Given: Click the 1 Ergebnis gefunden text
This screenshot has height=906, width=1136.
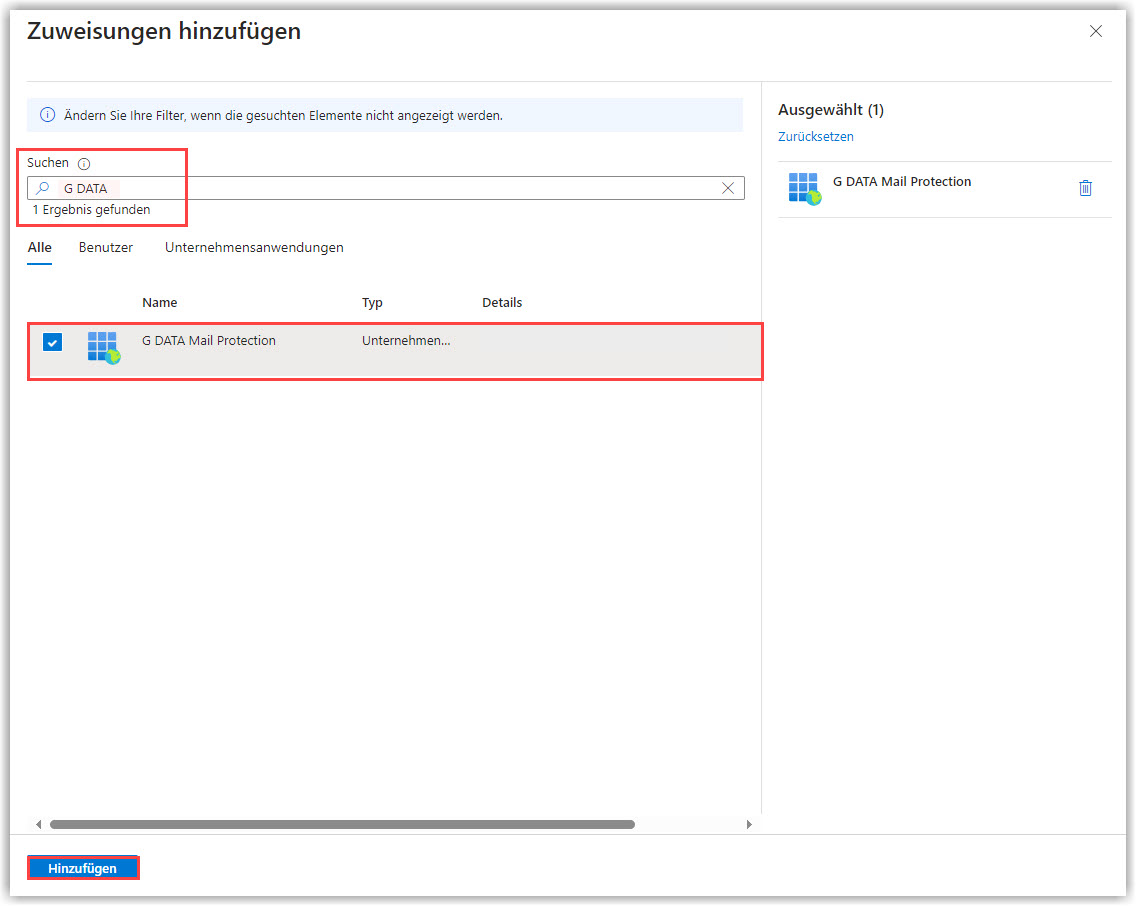Looking at the screenshot, I should coord(91,210).
